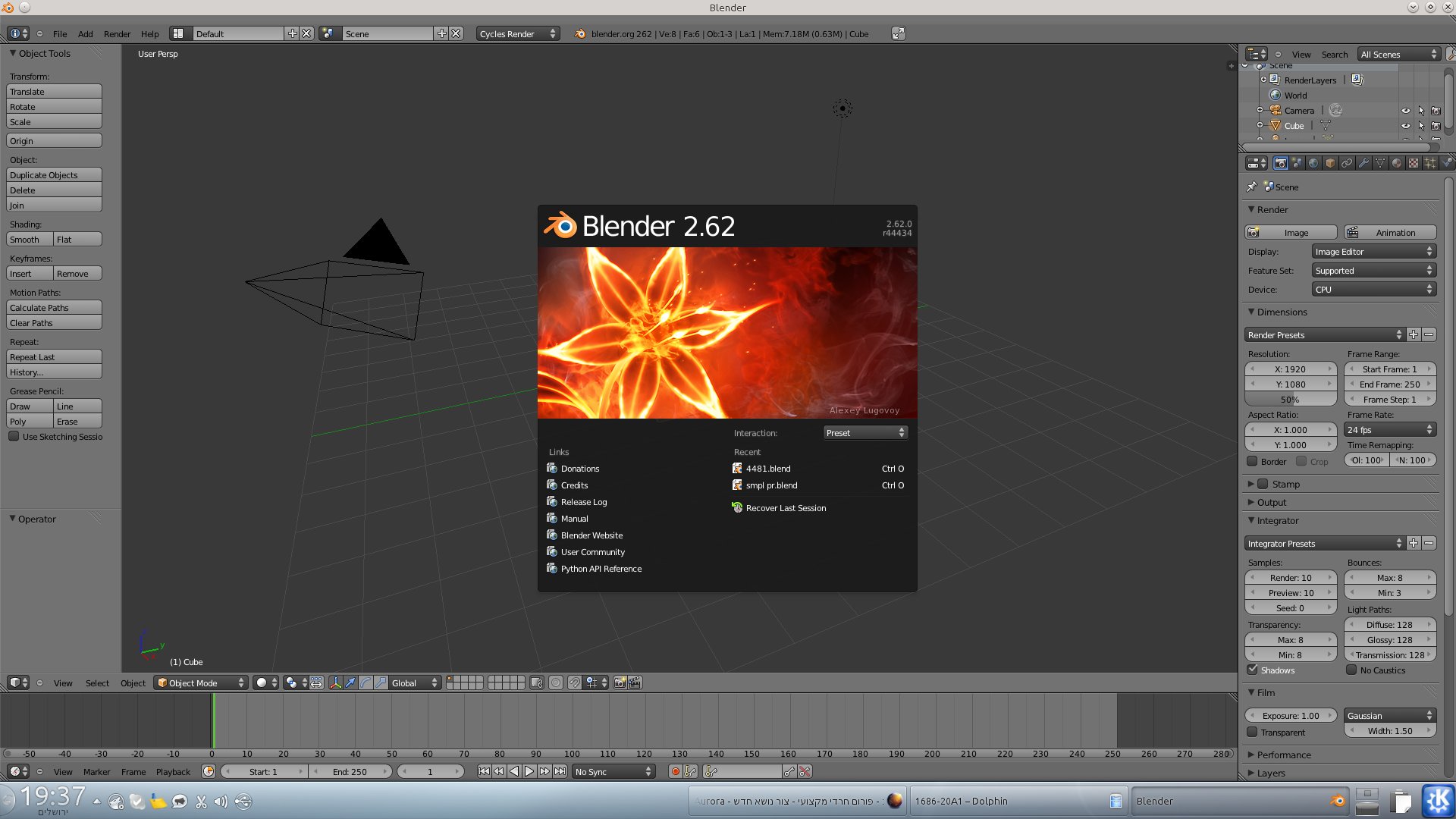
Task: Open the Texture checkerboard properties tab
Action: tap(1414, 163)
